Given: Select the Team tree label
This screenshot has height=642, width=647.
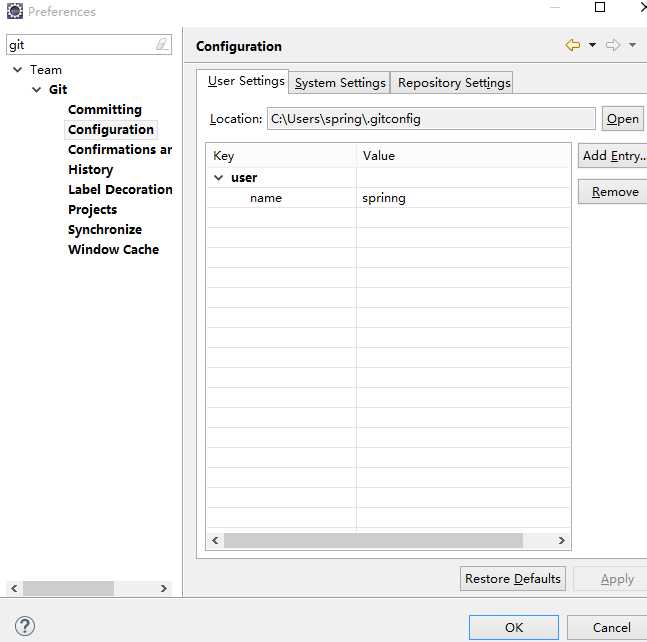Looking at the screenshot, I should (x=46, y=70).
